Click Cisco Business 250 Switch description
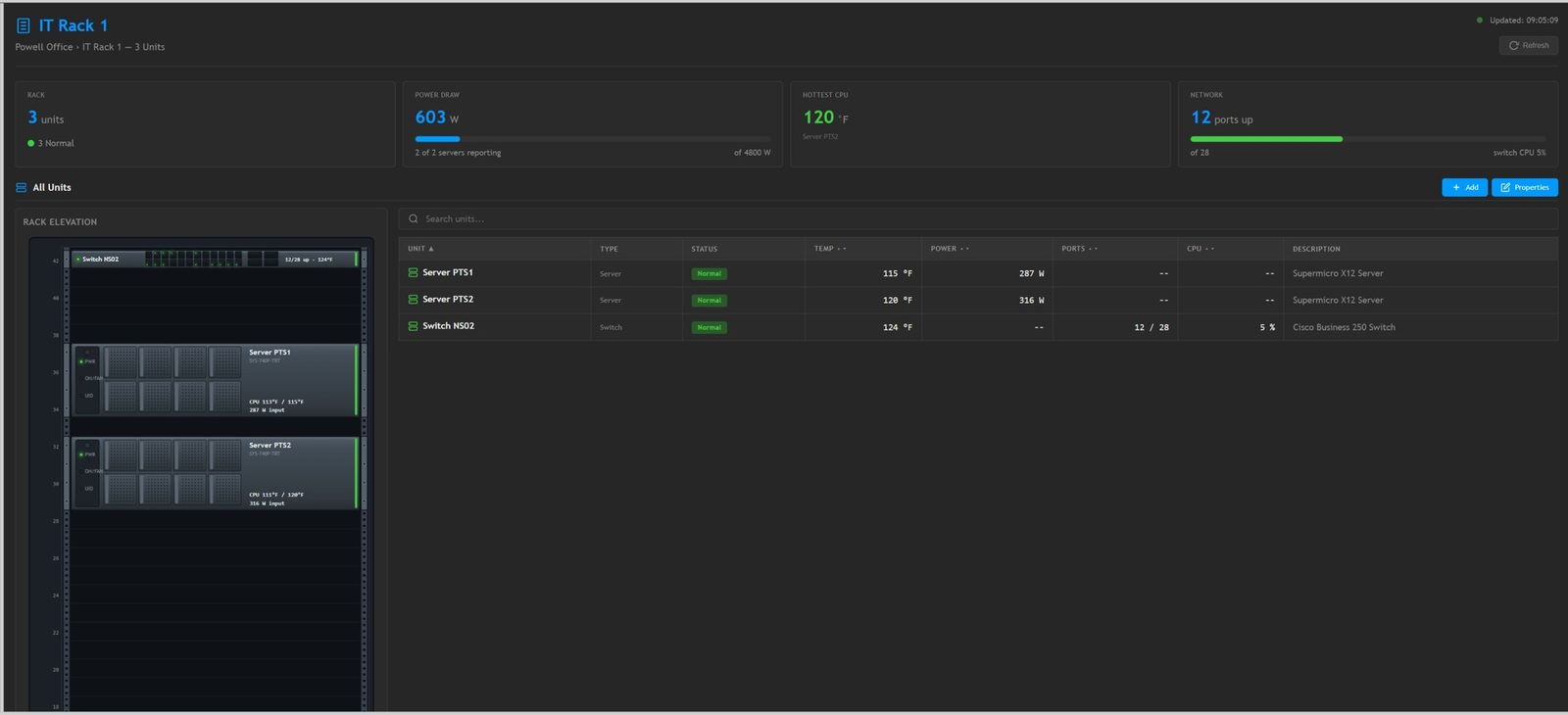Screen dimensions: 1568x715 pyautogui.click(x=1344, y=327)
